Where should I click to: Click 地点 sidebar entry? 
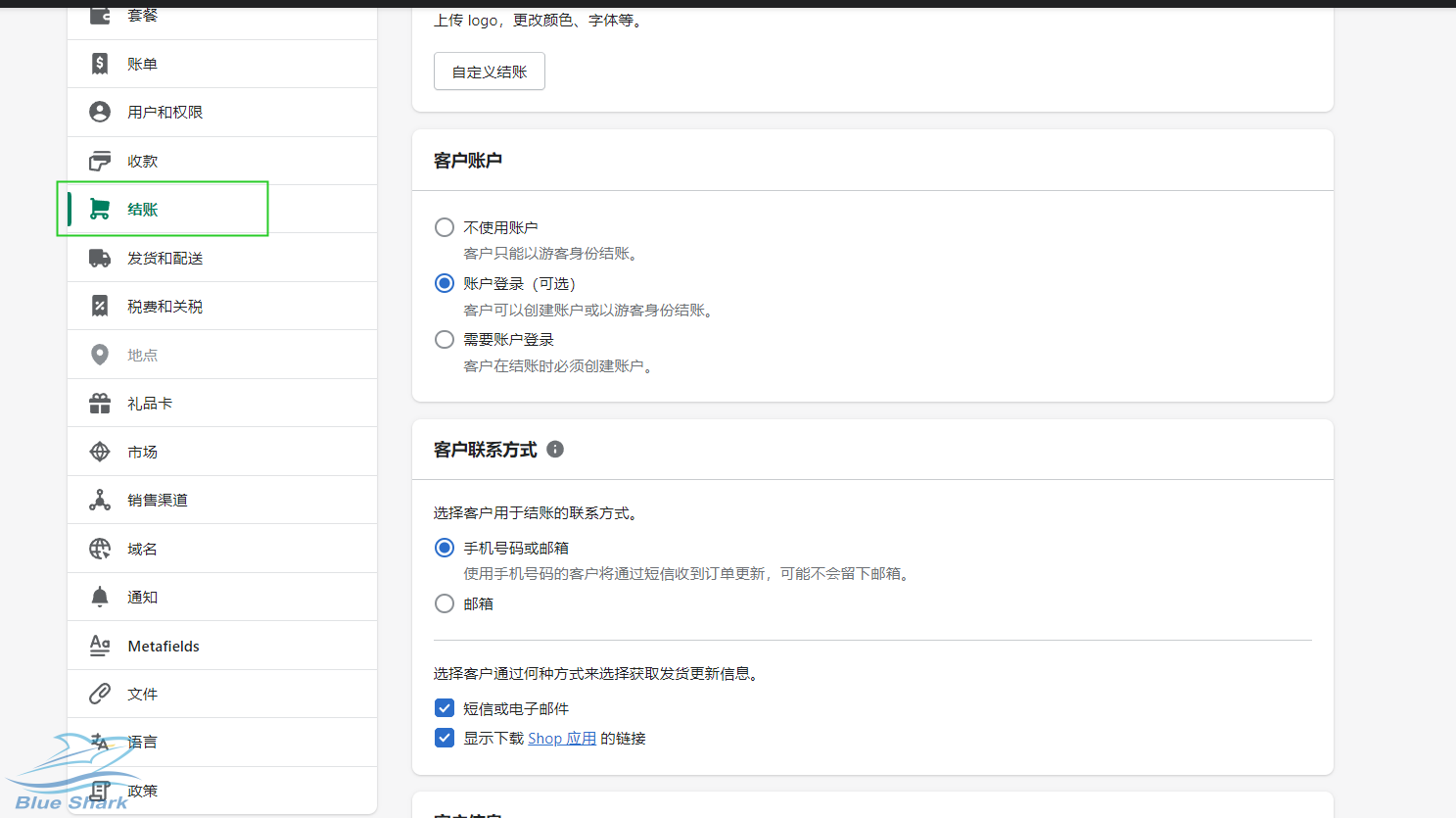coord(222,355)
